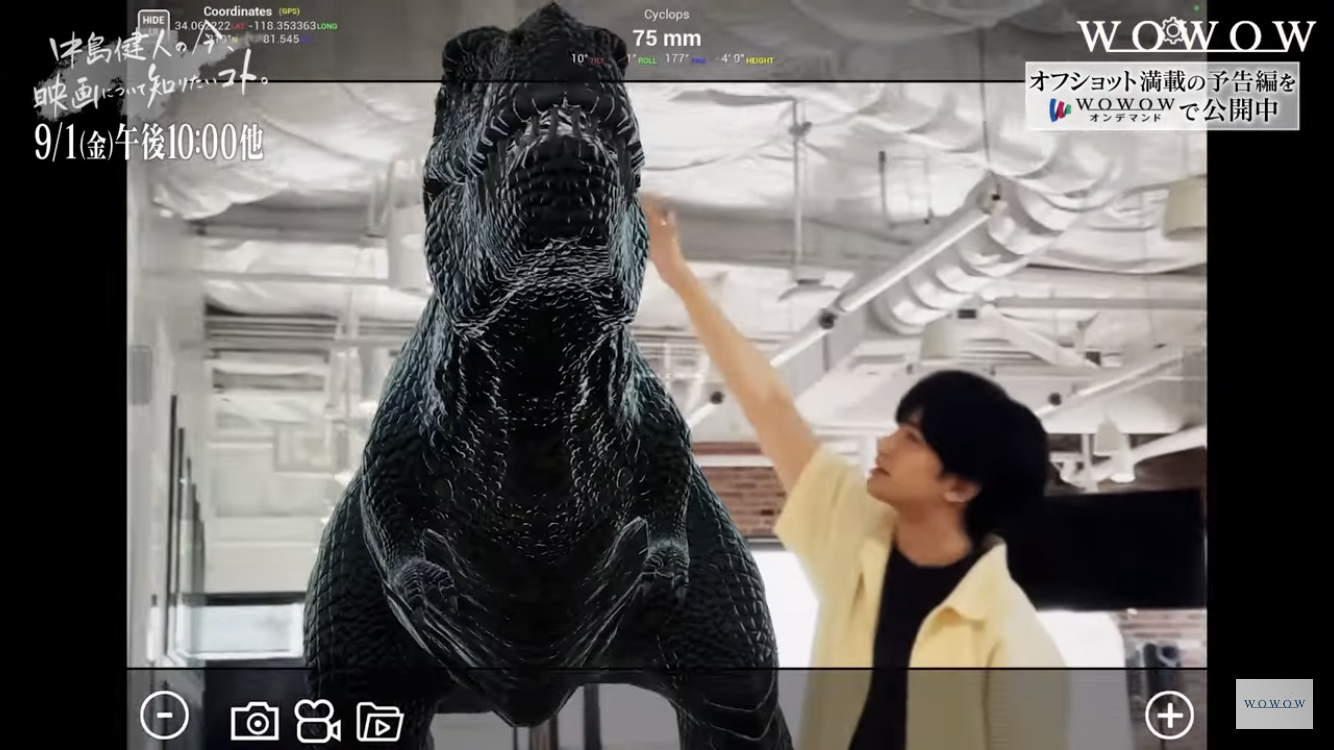Select the 75 mm focal length readout
The width and height of the screenshot is (1334, 750).
pos(667,38)
